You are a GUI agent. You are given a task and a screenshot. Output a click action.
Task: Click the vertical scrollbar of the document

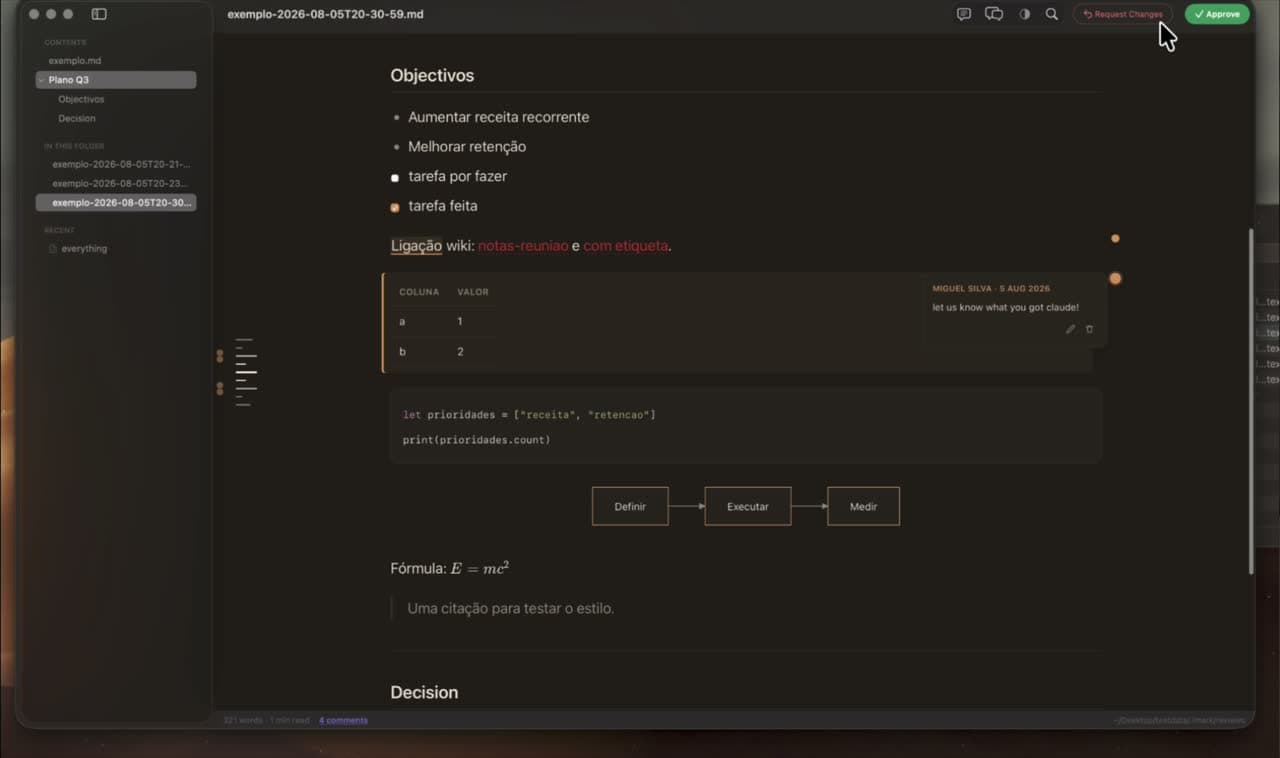point(1251,401)
